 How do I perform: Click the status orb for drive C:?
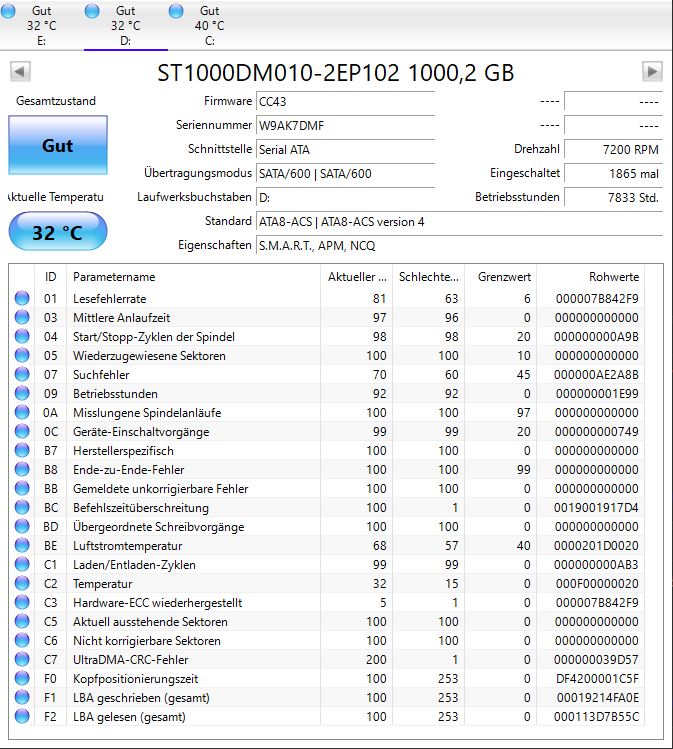176,11
